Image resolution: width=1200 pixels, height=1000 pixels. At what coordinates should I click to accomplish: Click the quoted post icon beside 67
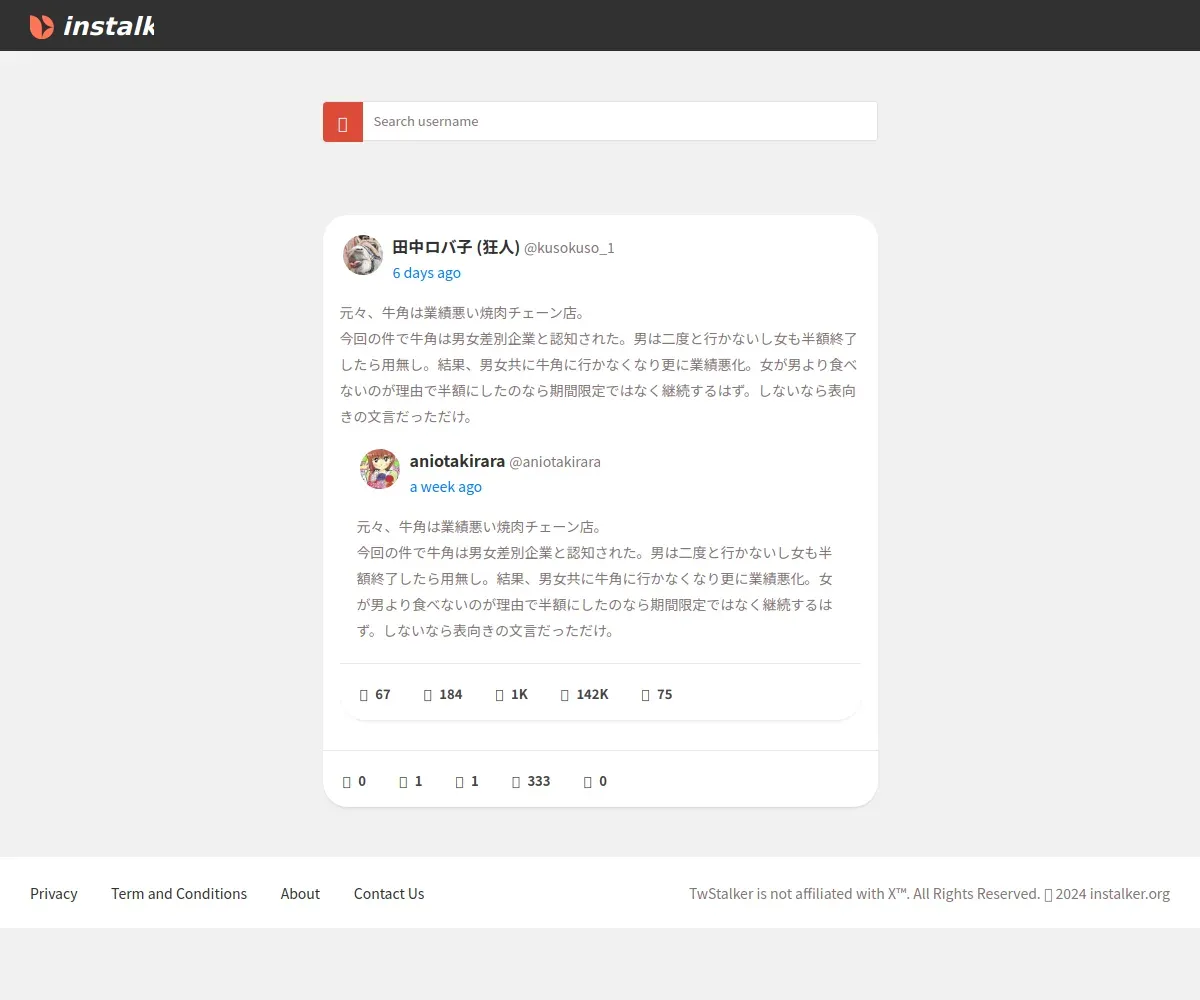[364, 694]
